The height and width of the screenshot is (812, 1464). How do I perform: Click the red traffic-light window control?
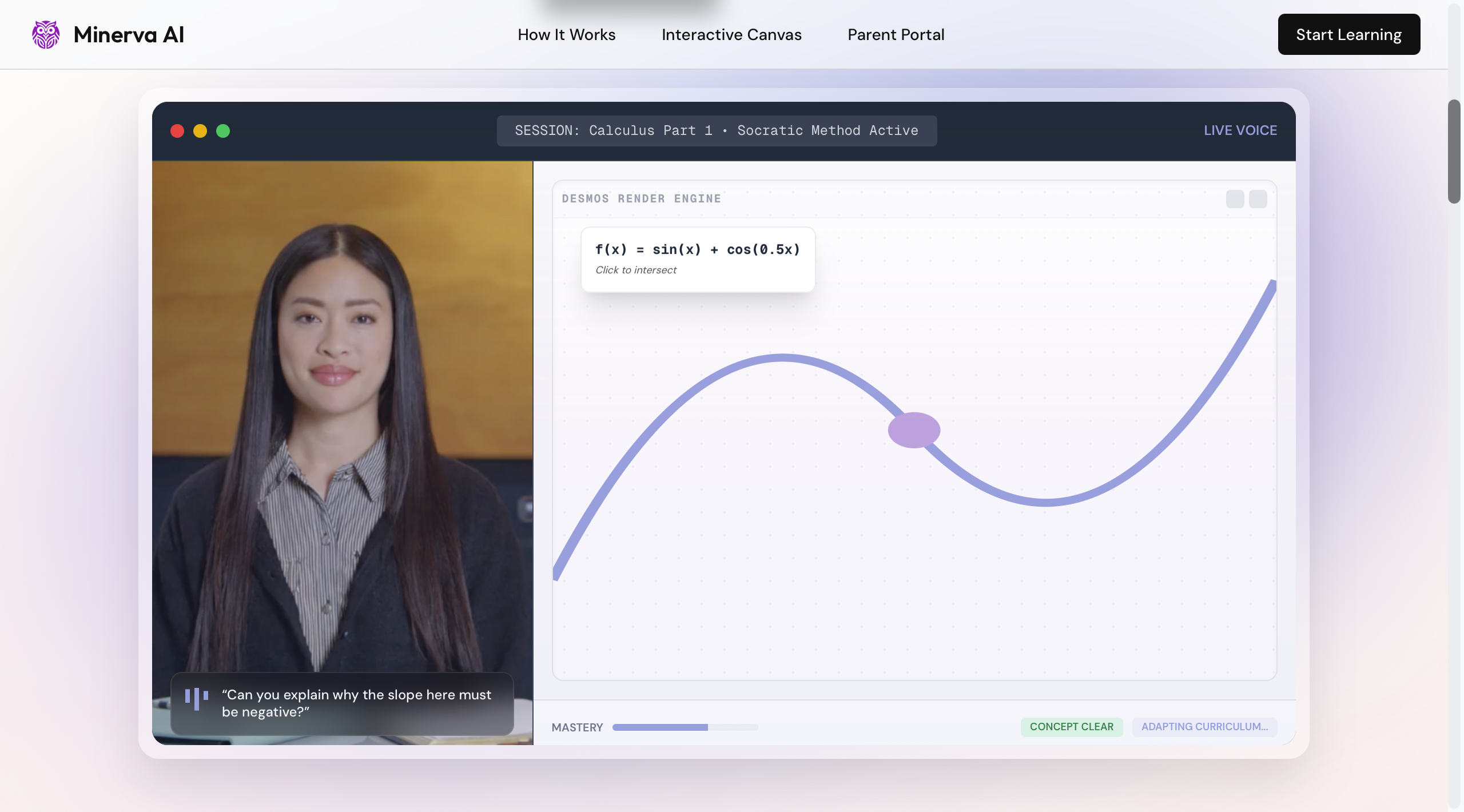click(x=177, y=131)
